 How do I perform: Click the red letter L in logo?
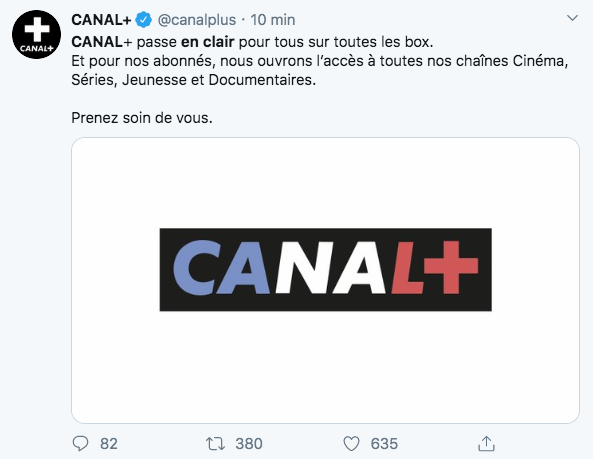pos(408,268)
